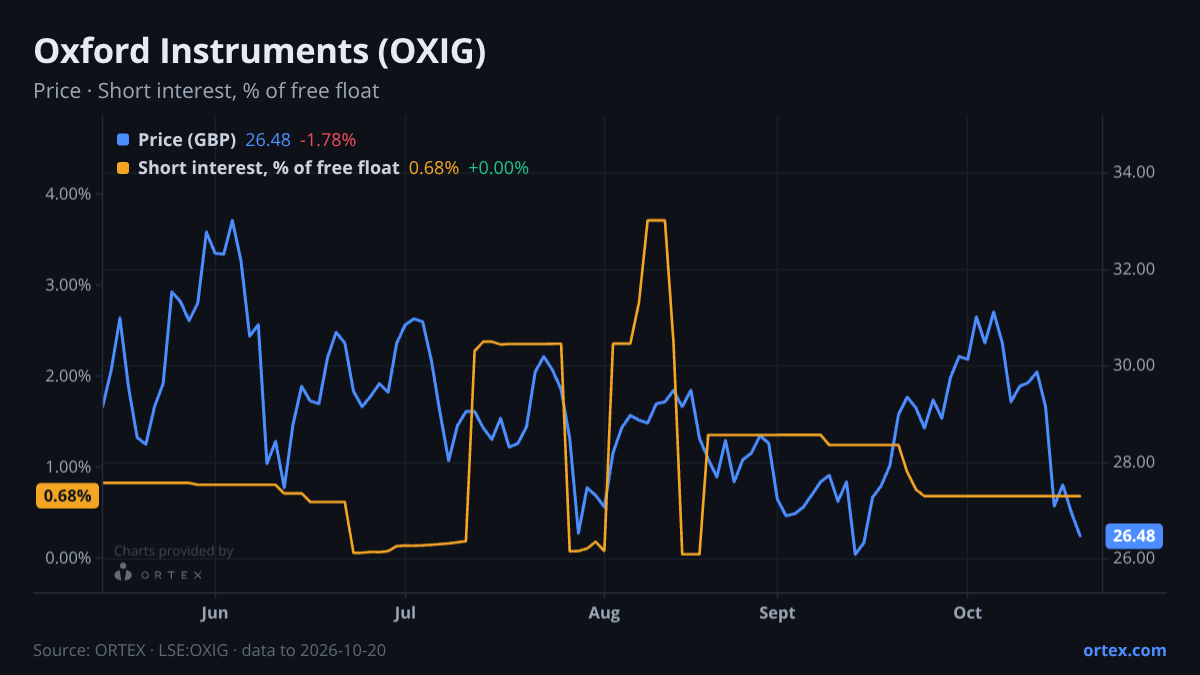Click the 4.00% left axis label

click(67, 194)
